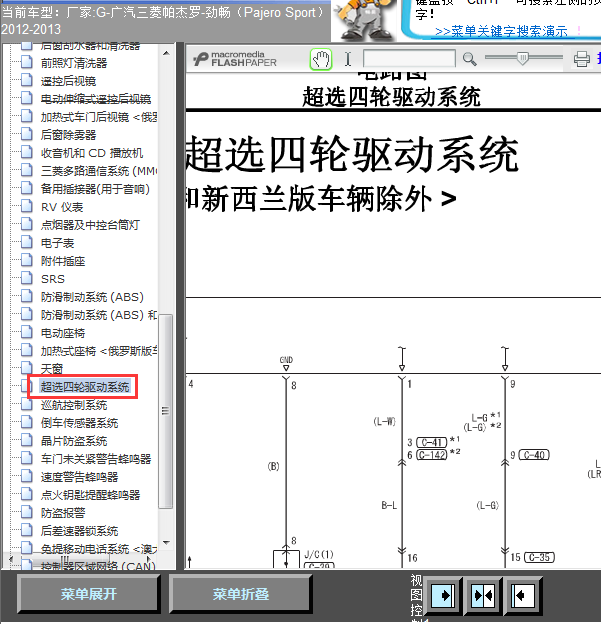This screenshot has width=601, height=624.
Task: Click the C-142 connector label in diagram
Action: (431, 454)
